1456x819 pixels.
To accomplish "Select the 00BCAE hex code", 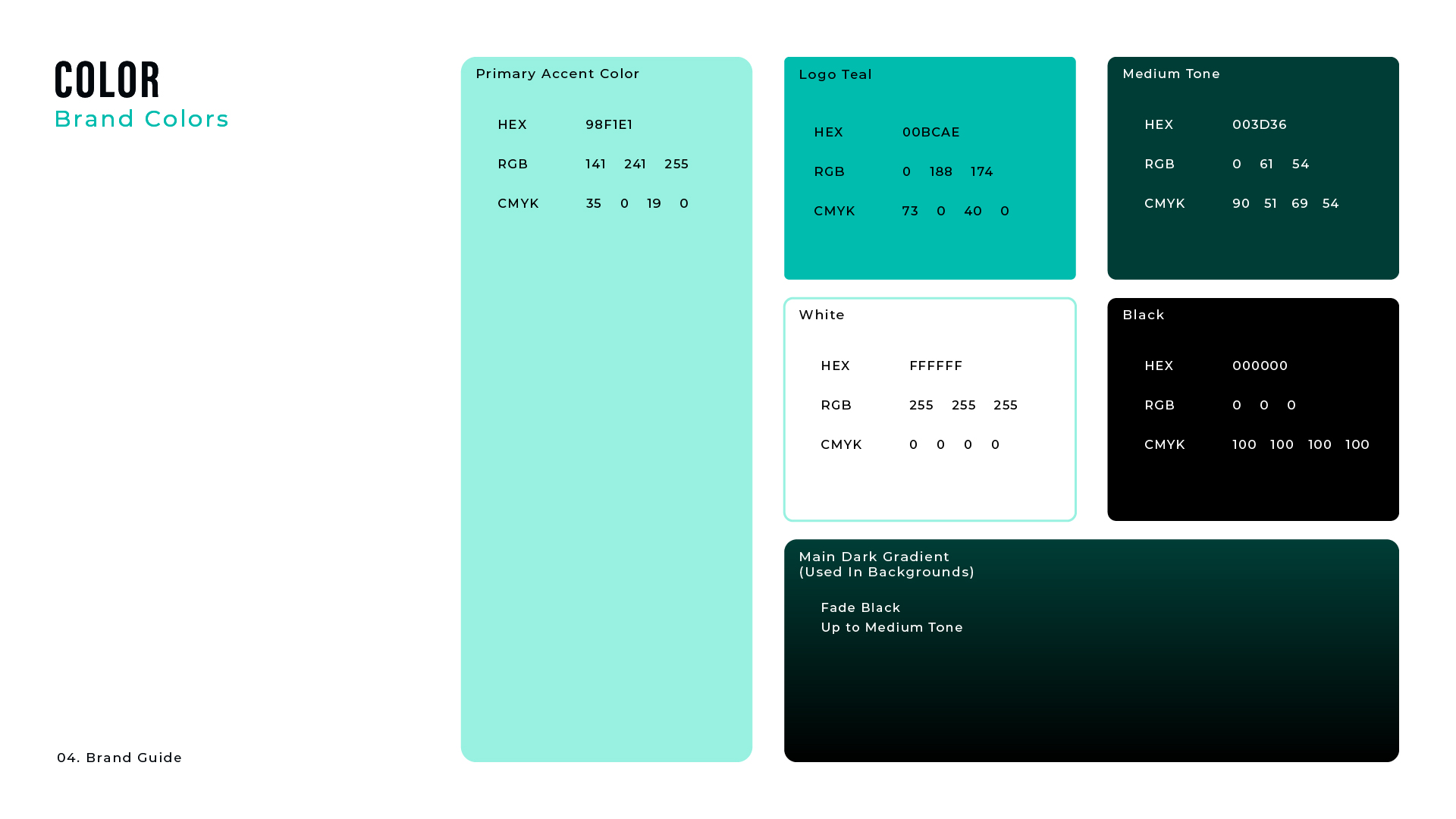I will [930, 132].
